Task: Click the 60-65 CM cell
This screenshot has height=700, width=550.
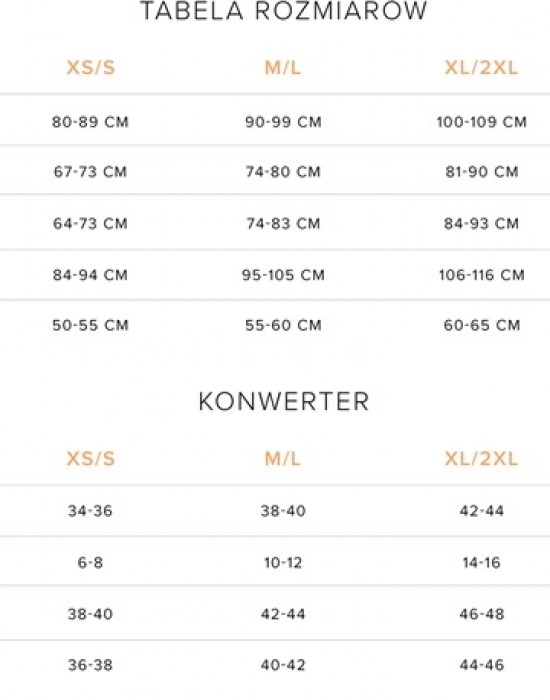Action: pyautogui.click(x=482, y=325)
